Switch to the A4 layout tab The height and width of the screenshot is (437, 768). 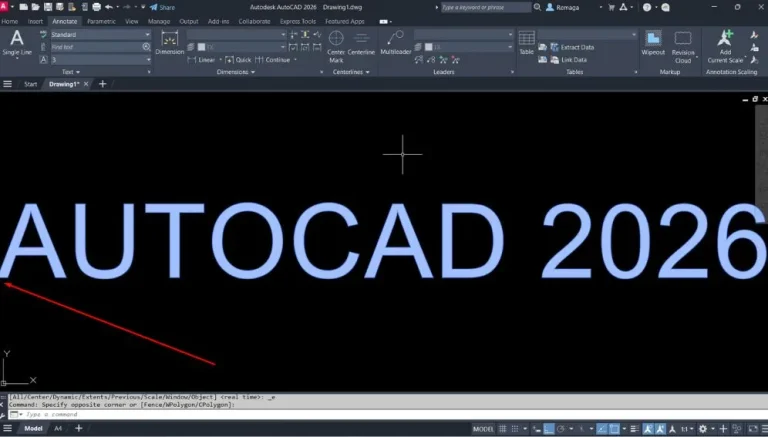(58, 429)
